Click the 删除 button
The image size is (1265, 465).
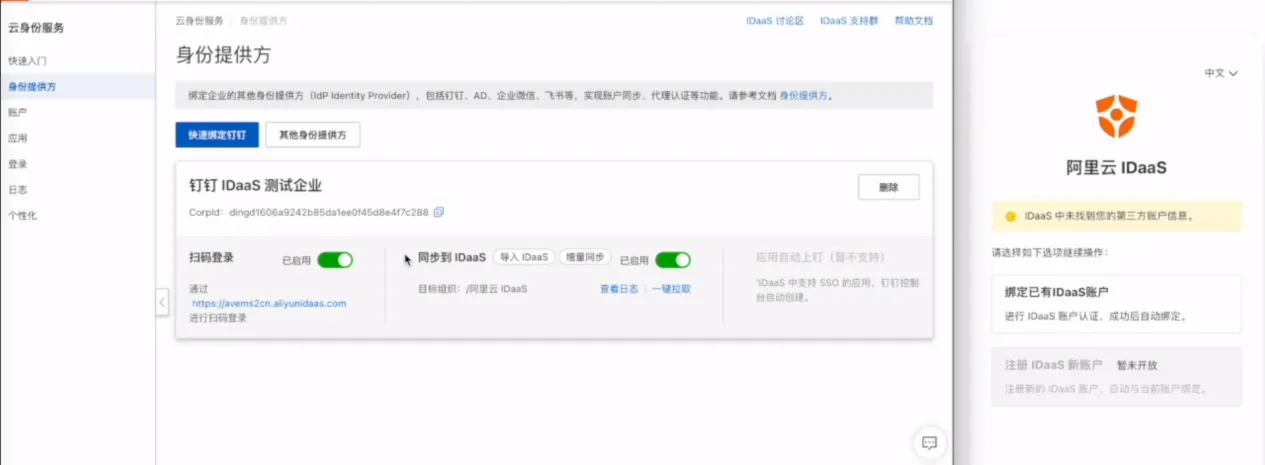pyautogui.click(x=888, y=187)
